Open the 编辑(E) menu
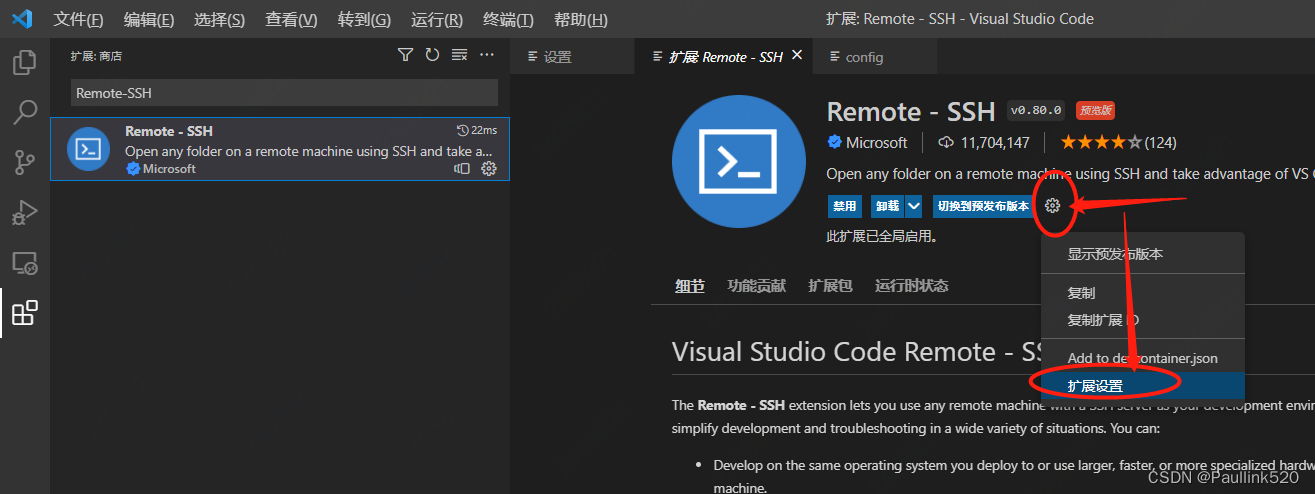The height and width of the screenshot is (494, 1315). [149, 19]
